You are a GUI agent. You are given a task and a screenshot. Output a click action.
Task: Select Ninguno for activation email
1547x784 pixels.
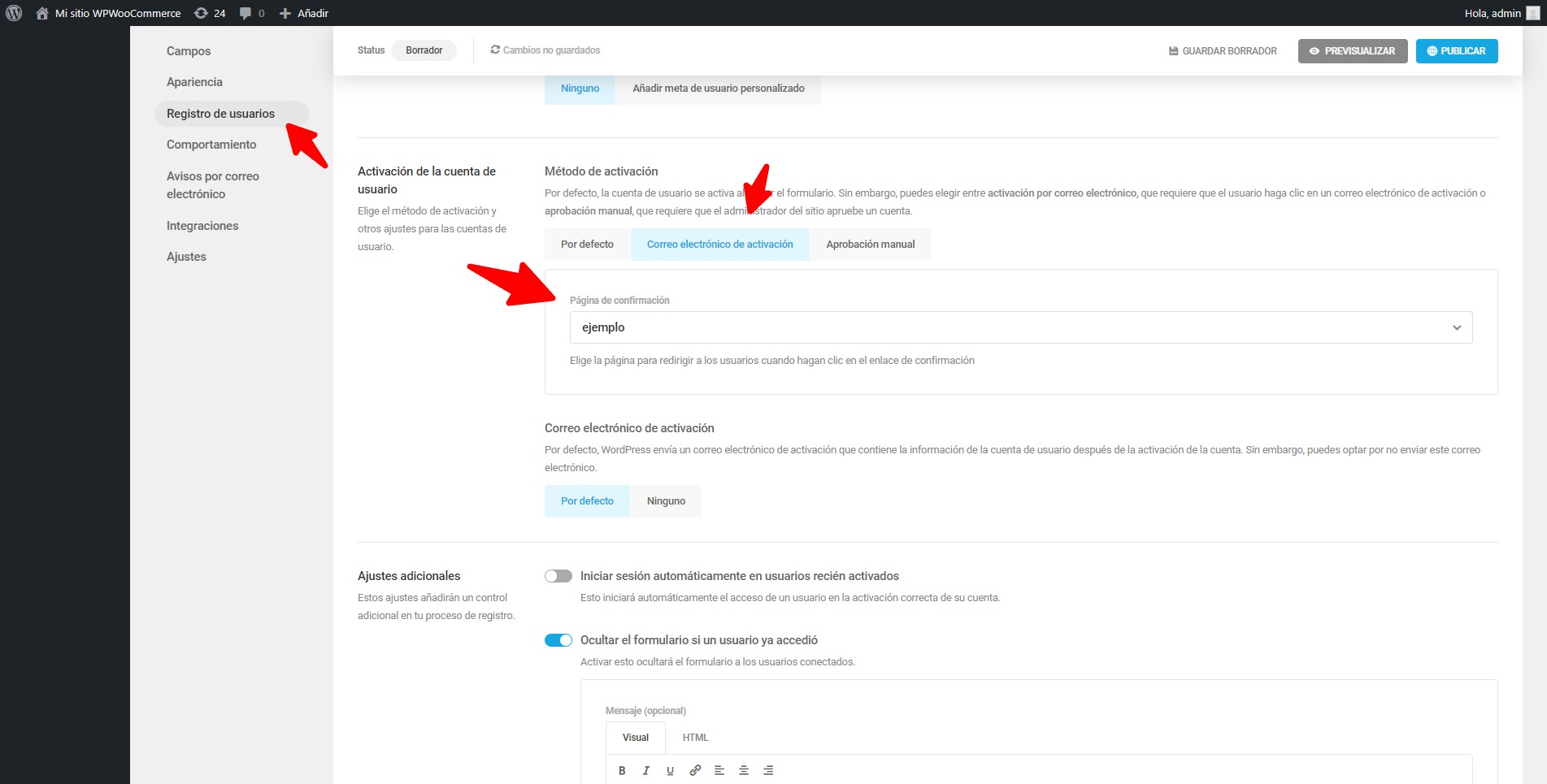coord(666,501)
